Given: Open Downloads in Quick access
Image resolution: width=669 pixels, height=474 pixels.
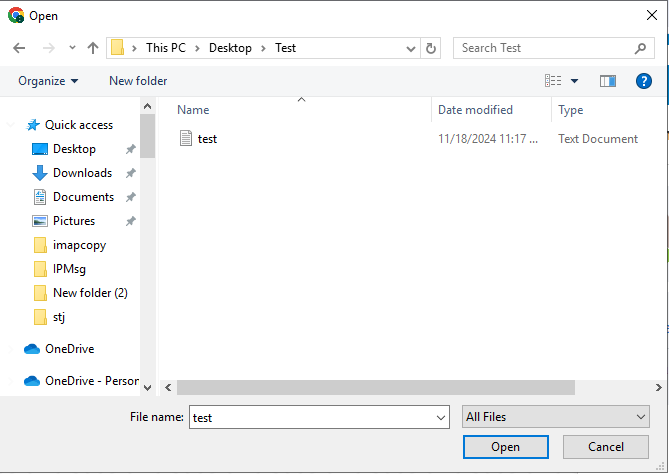Looking at the screenshot, I should point(82,173).
